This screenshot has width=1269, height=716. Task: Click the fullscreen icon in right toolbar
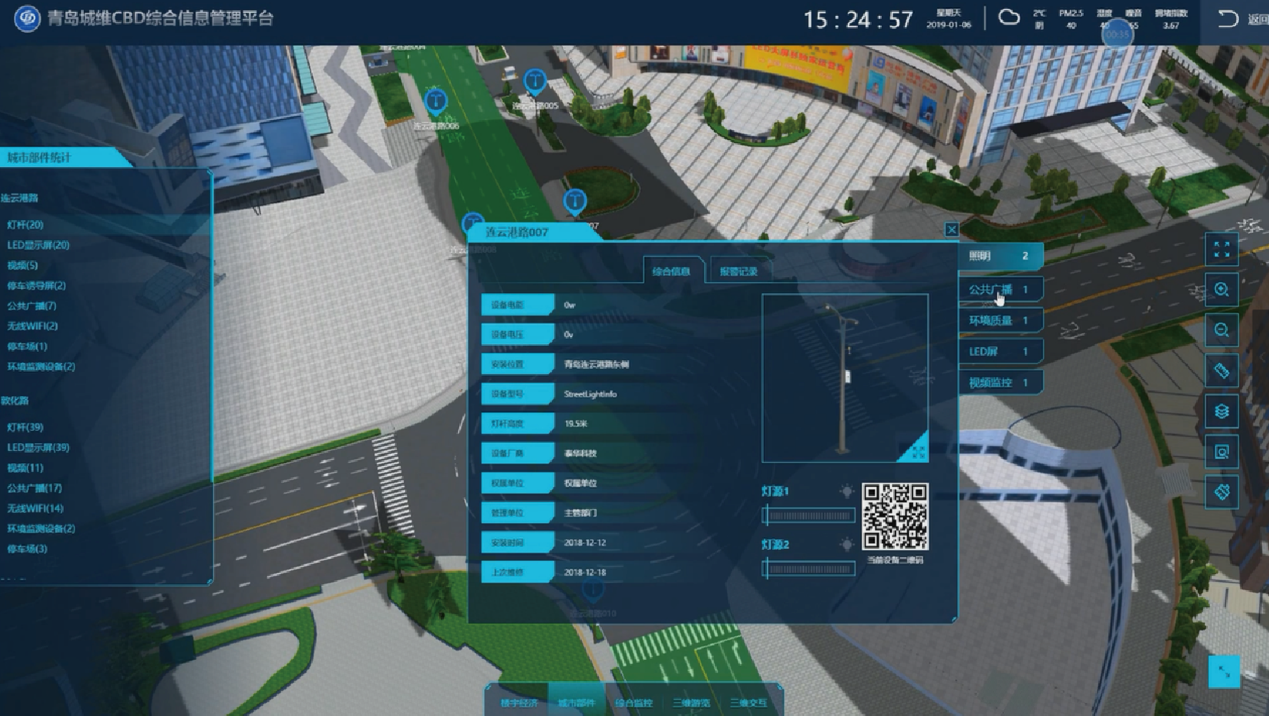(1221, 249)
